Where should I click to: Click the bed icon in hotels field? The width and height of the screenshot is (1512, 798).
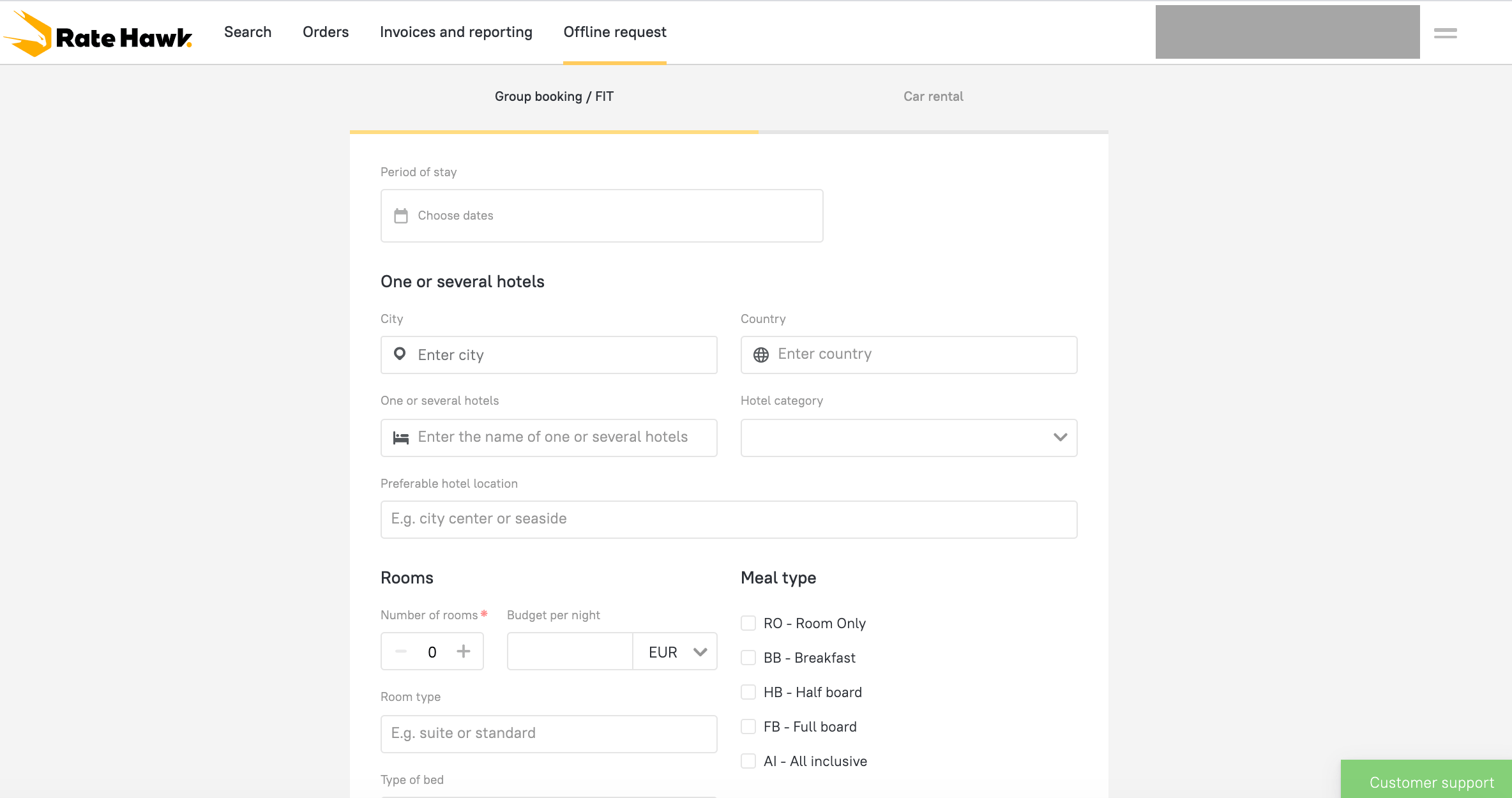click(x=401, y=438)
